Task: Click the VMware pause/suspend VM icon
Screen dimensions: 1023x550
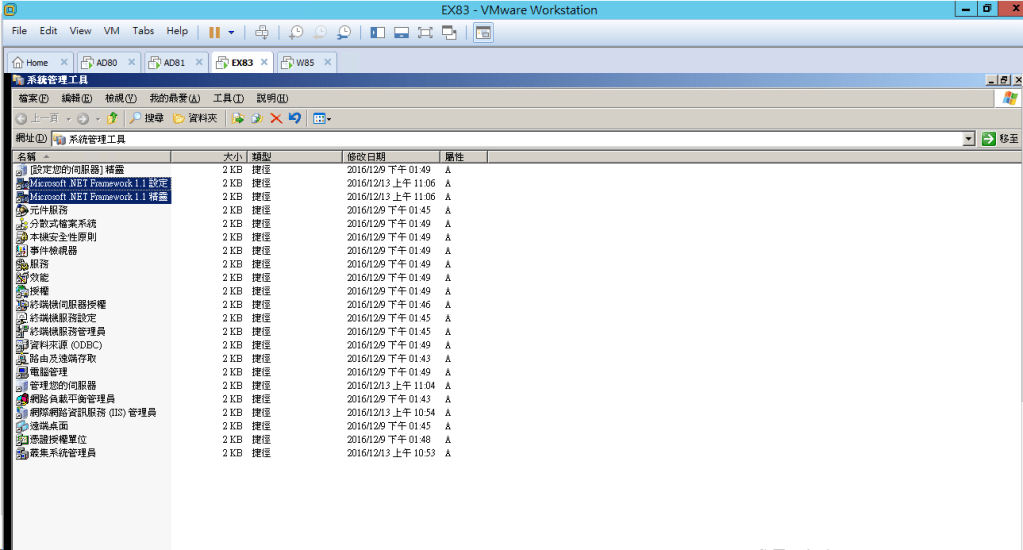Action: (214, 32)
